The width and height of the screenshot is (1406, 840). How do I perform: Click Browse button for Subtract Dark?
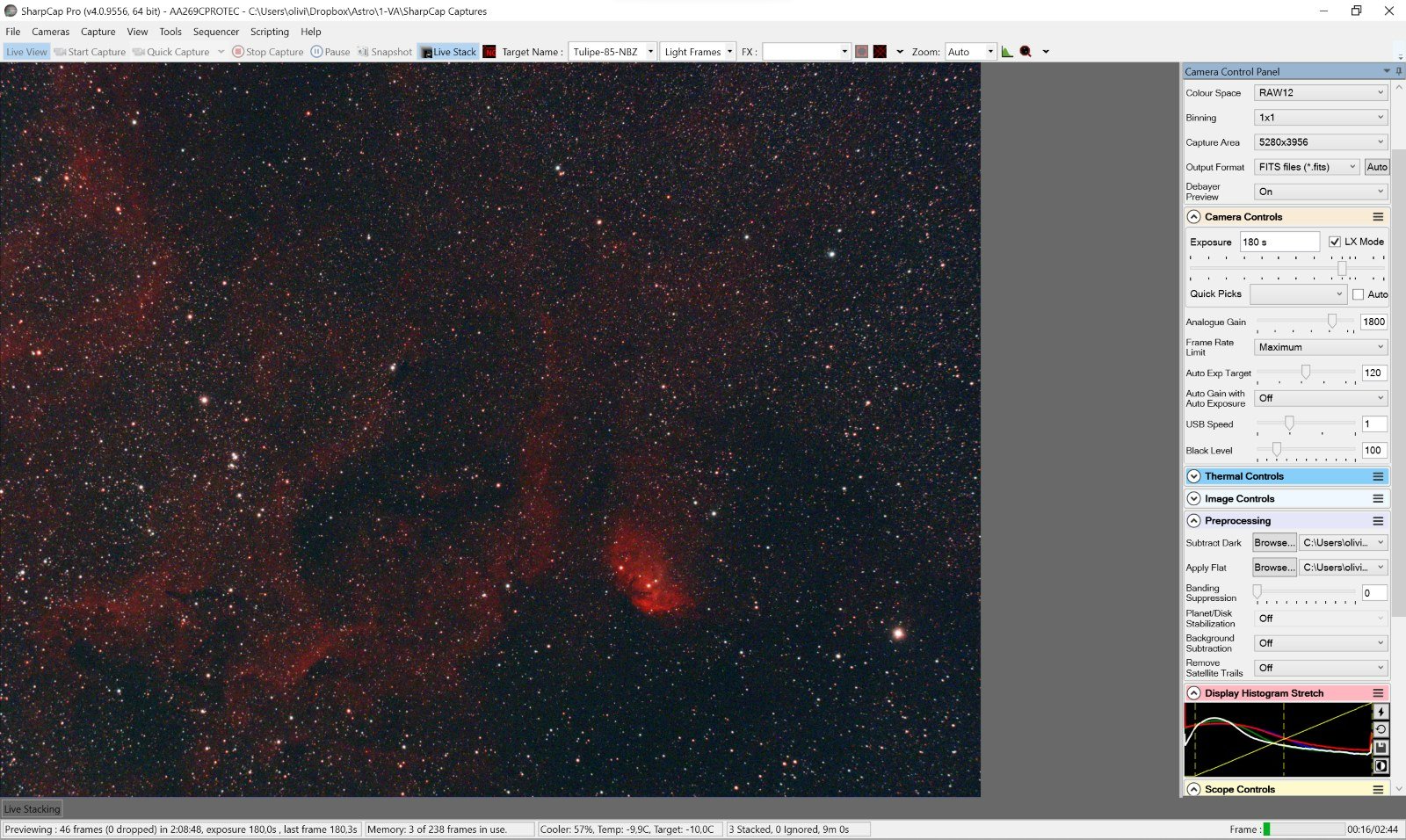tap(1273, 543)
